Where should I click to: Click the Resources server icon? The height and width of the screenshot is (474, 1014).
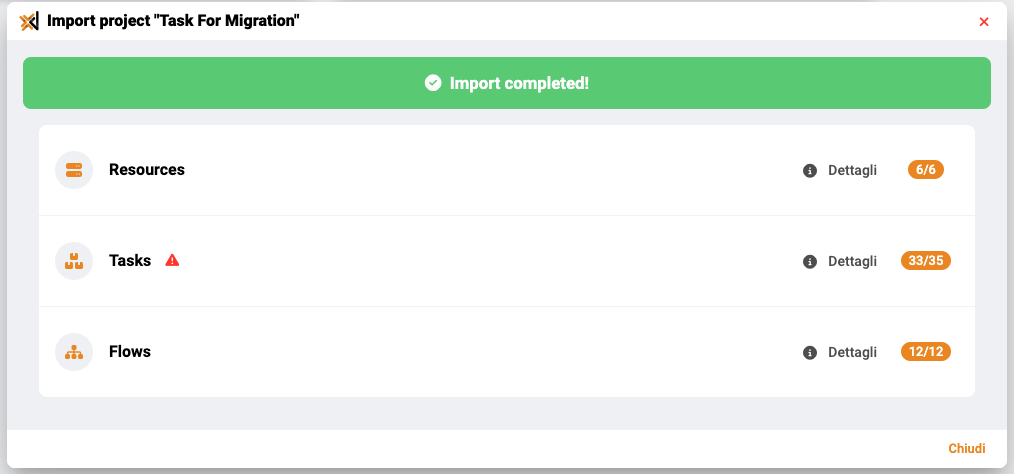(74, 170)
